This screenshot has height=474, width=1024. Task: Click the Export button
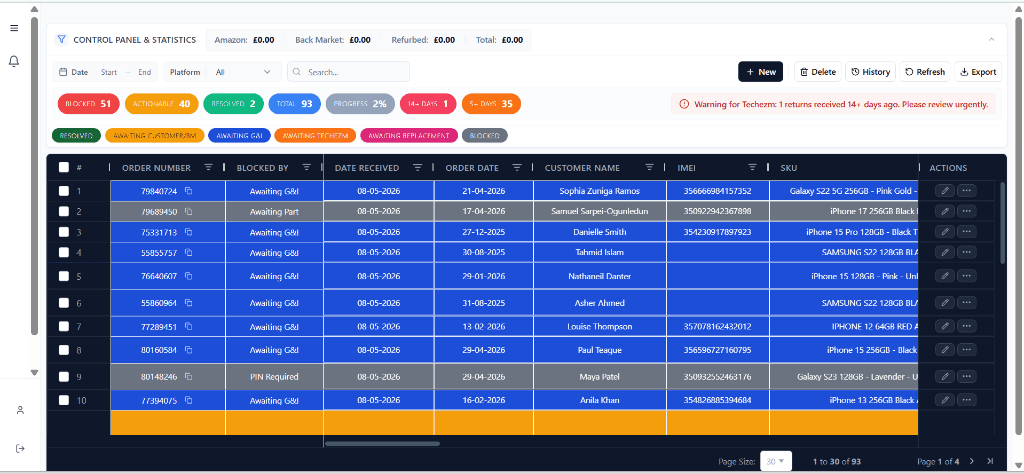(978, 72)
